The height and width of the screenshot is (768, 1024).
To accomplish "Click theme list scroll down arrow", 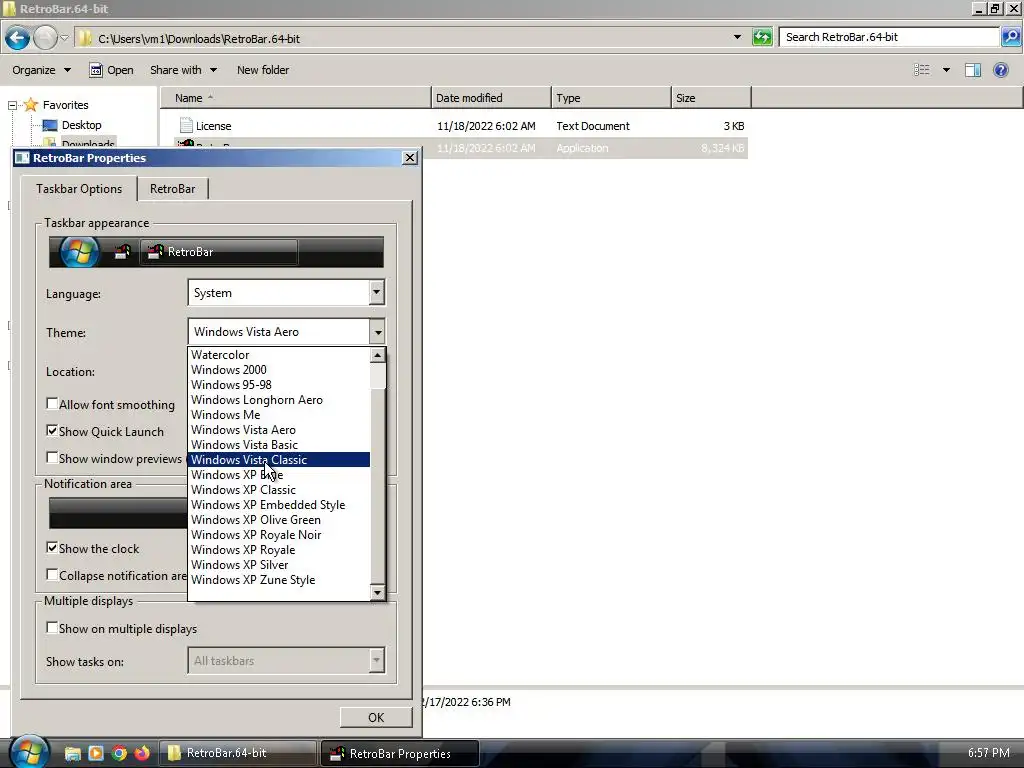I will click(377, 592).
